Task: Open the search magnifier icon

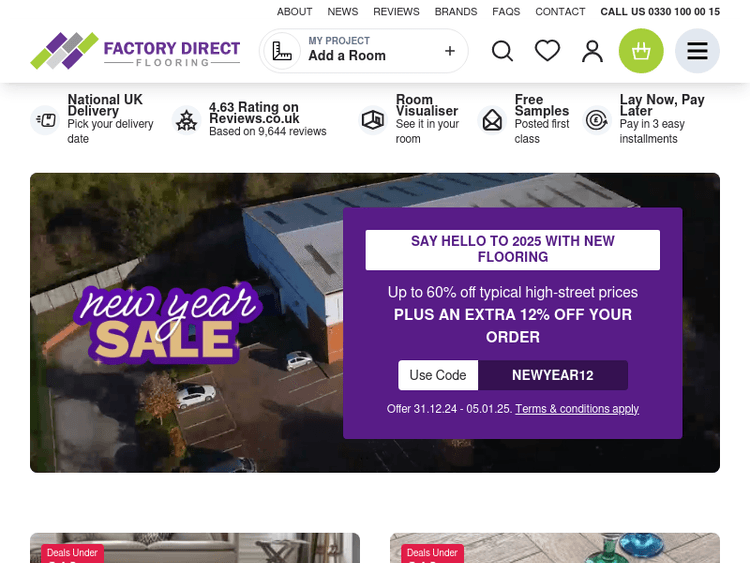Action: click(502, 51)
